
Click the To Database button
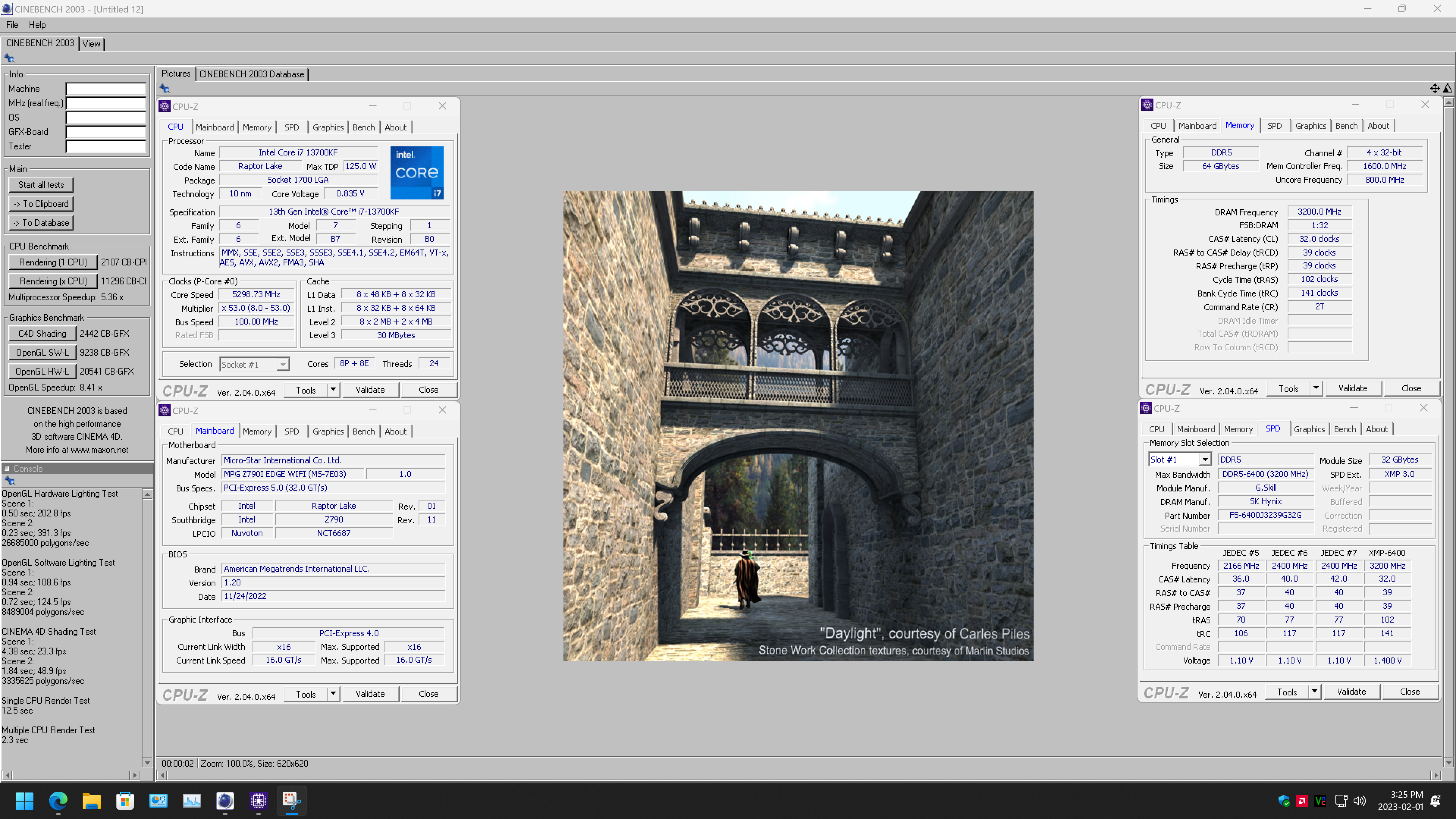click(41, 223)
